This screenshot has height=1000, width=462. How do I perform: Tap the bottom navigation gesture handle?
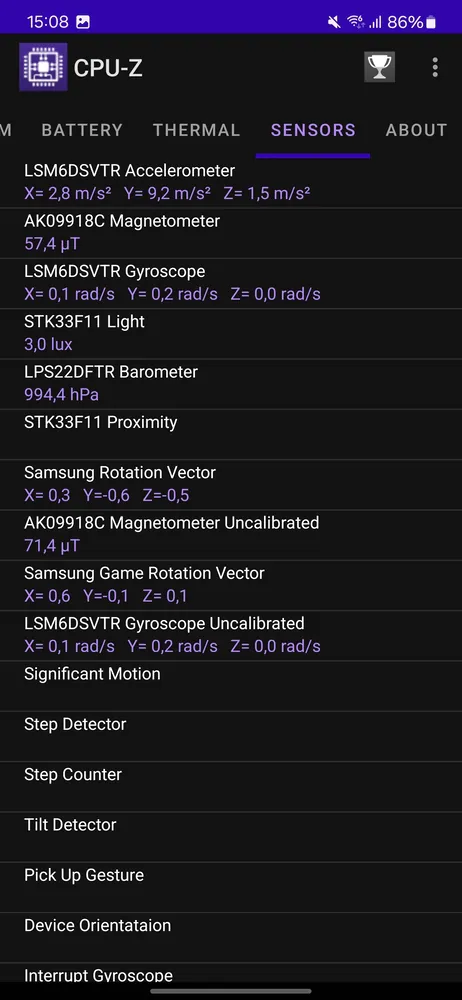click(231, 991)
